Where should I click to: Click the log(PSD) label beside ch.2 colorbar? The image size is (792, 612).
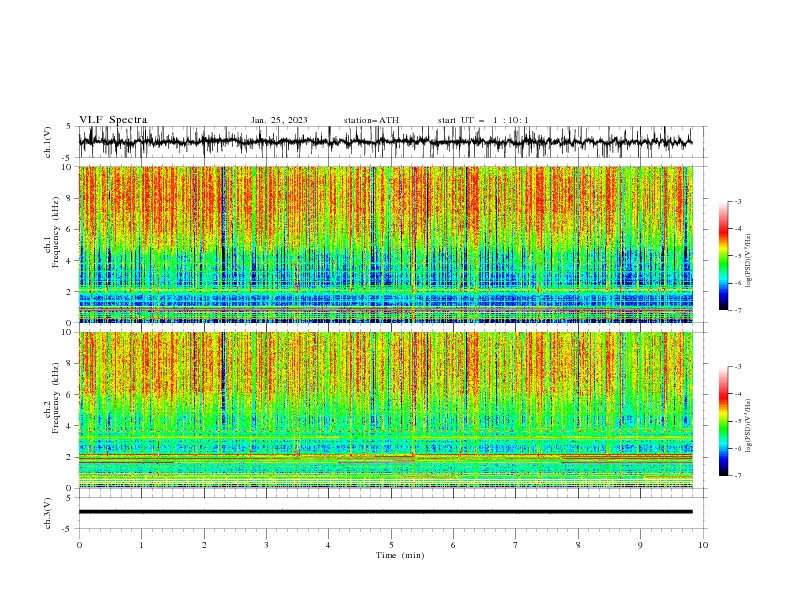pyautogui.click(x=748, y=426)
